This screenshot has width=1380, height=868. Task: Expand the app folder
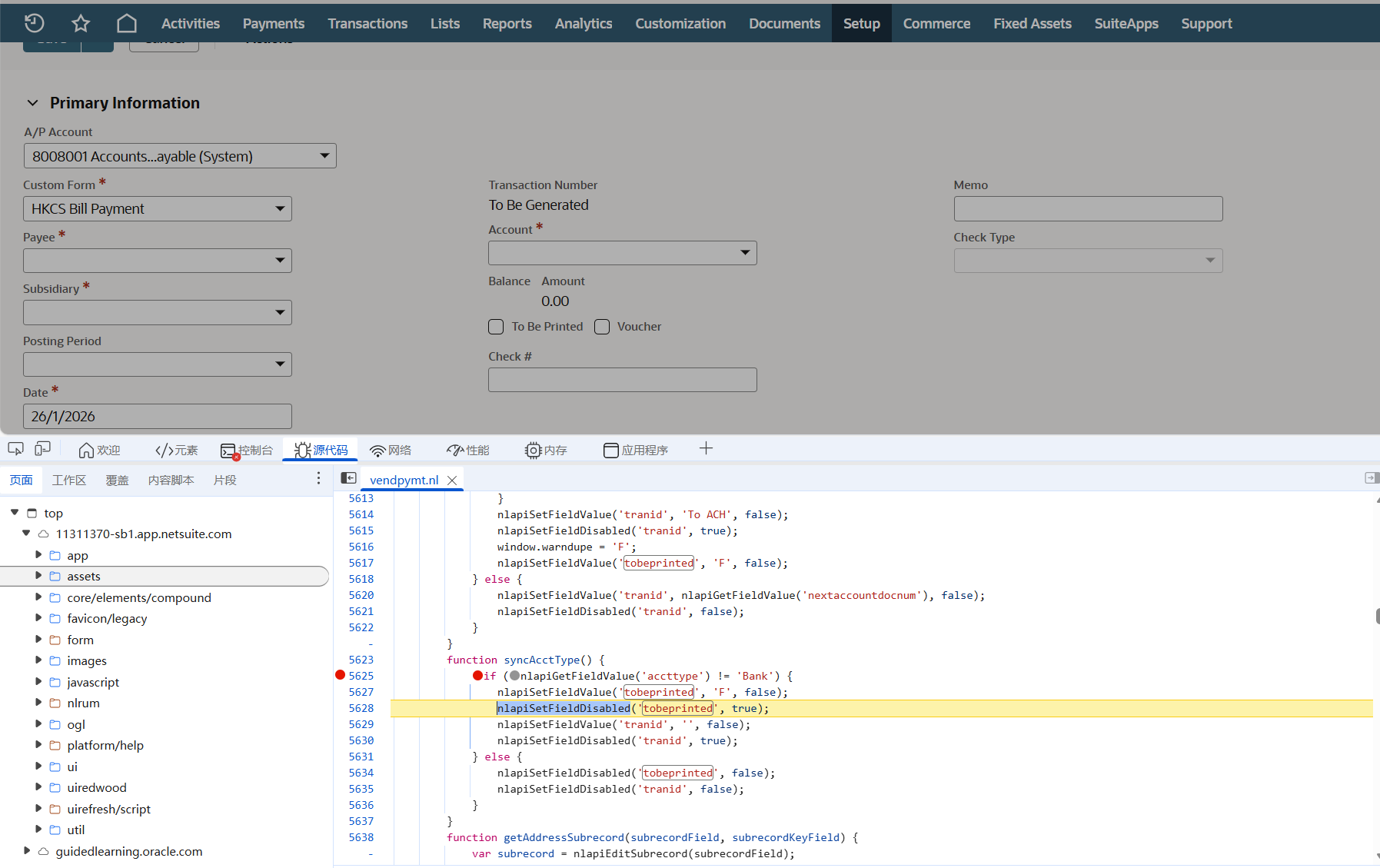[38, 554]
